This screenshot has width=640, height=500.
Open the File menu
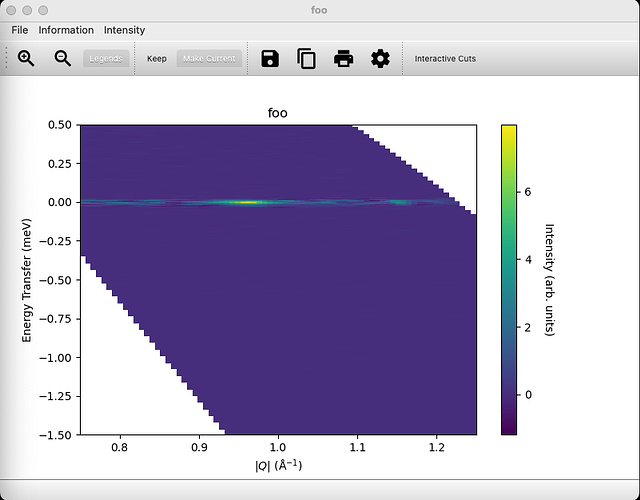click(x=20, y=30)
